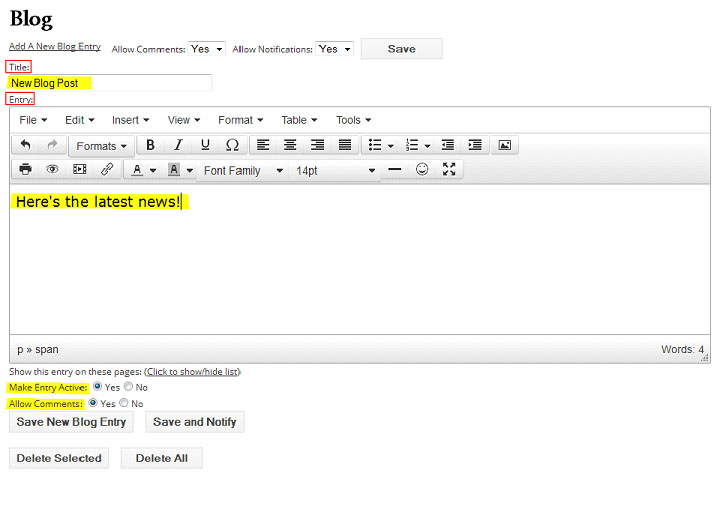Viewport: 720px width, 509px height.
Task: Click the undo arrow icon
Action: point(26,145)
